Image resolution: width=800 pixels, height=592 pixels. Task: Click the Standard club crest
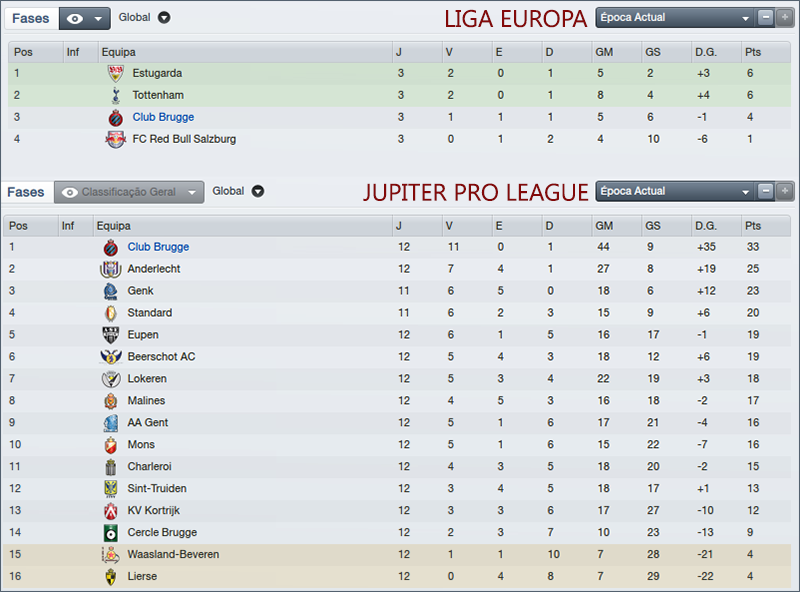(x=110, y=313)
